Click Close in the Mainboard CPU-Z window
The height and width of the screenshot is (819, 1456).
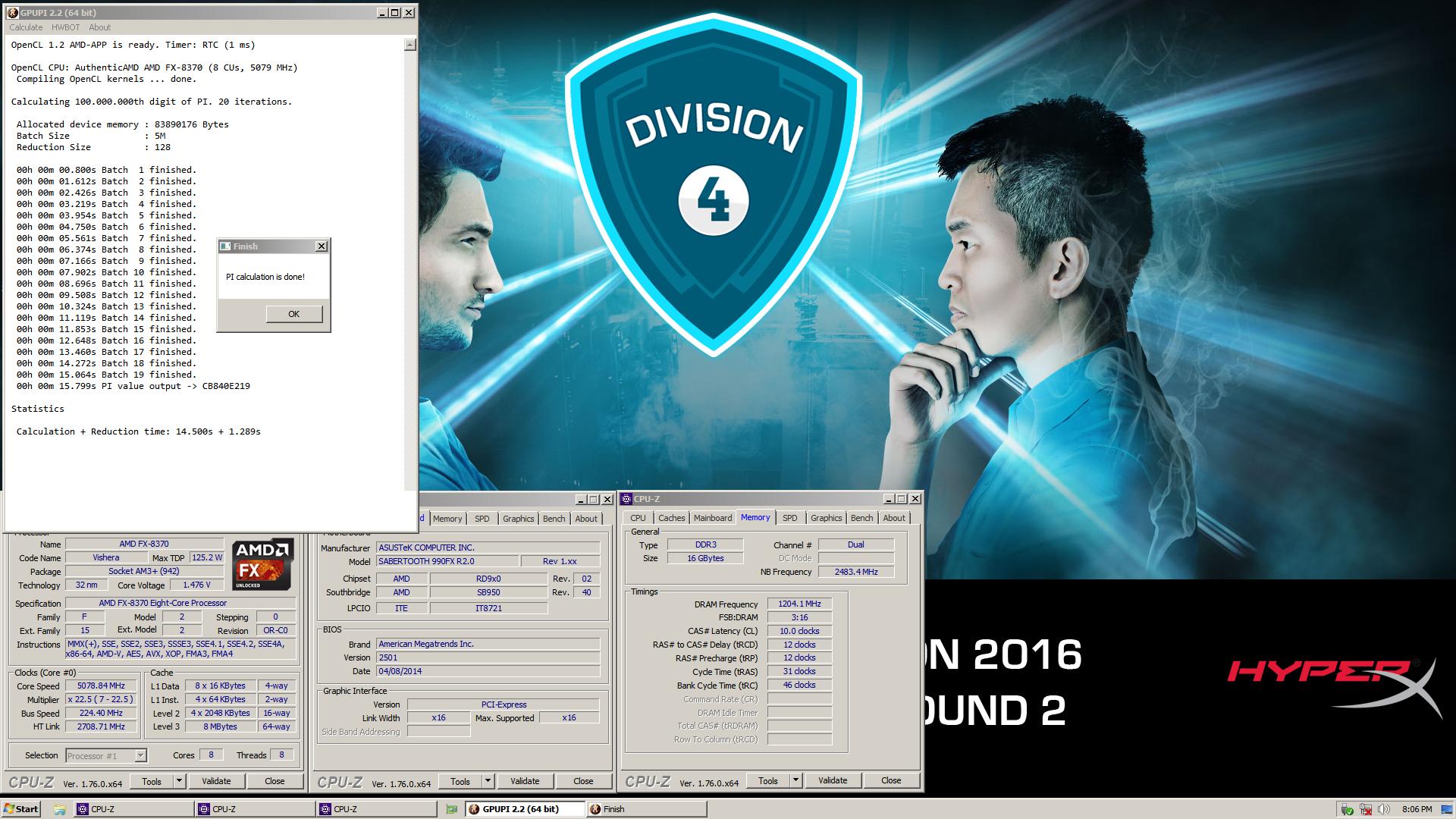tap(583, 781)
